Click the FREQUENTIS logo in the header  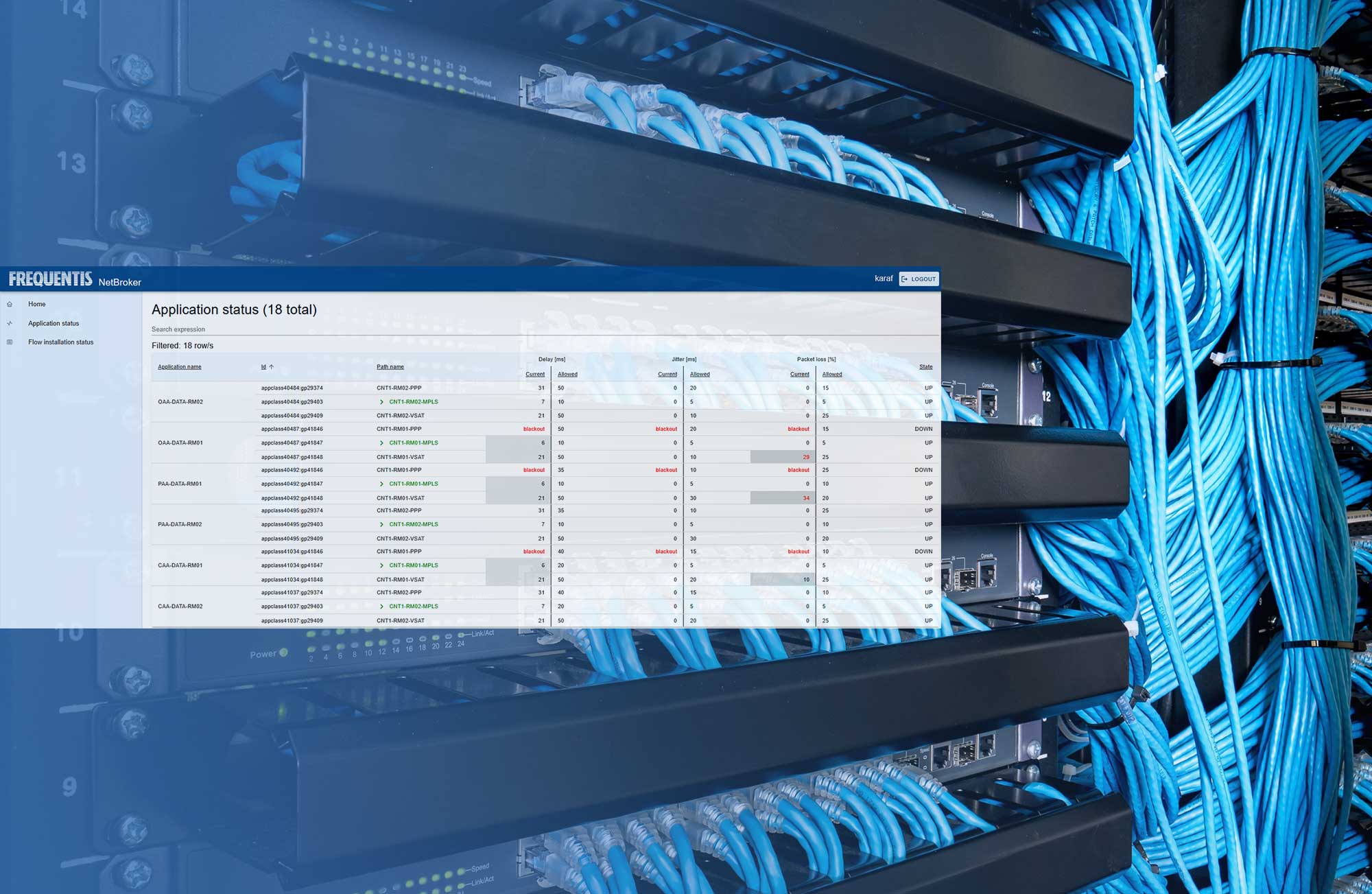coord(50,279)
